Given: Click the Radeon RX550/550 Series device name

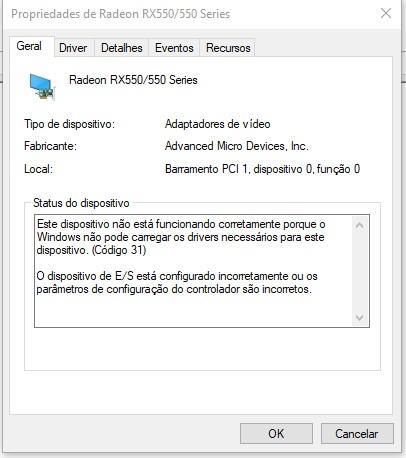Looking at the screenshot, I should [133, 80].
